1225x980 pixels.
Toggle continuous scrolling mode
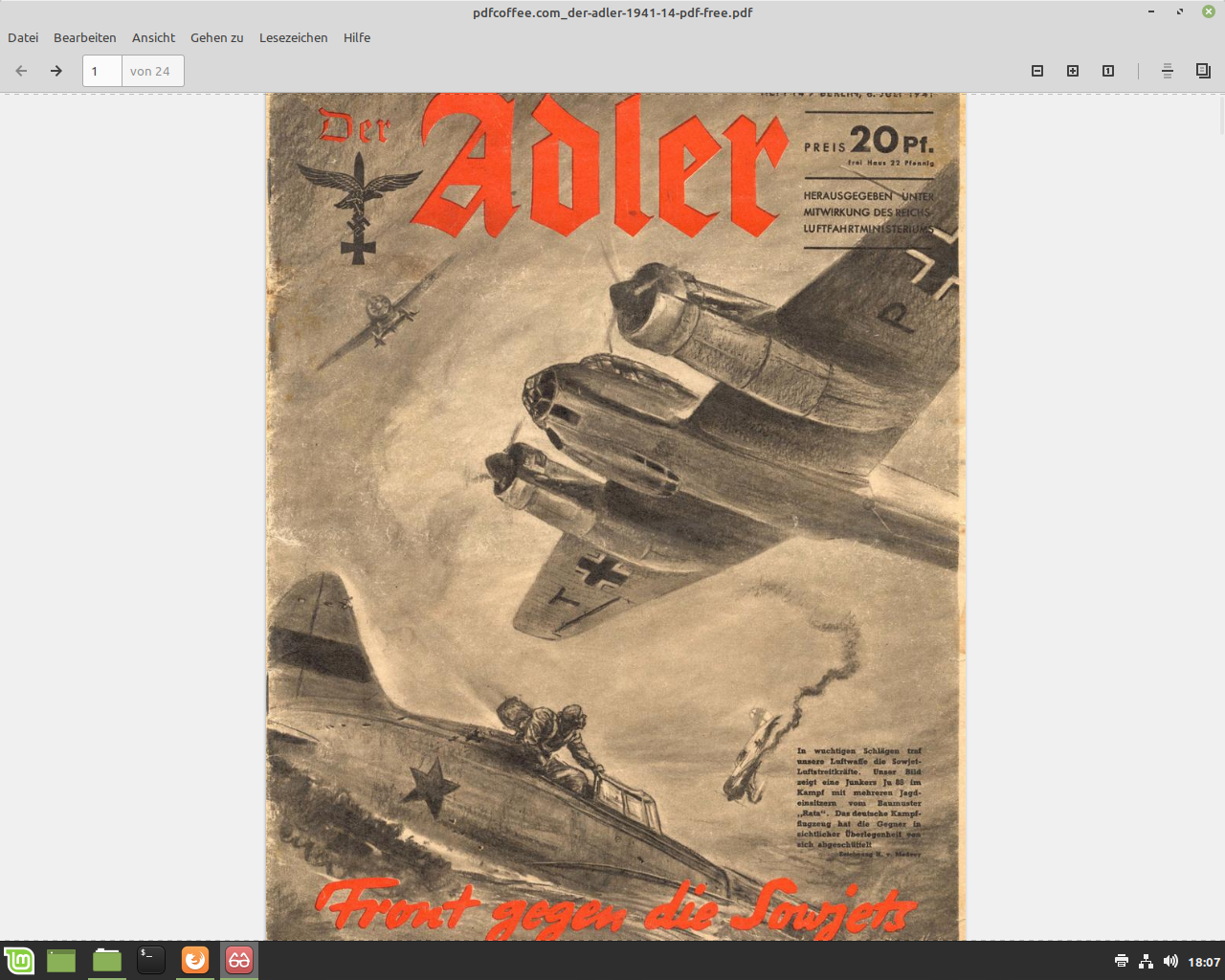[1168, 71]
